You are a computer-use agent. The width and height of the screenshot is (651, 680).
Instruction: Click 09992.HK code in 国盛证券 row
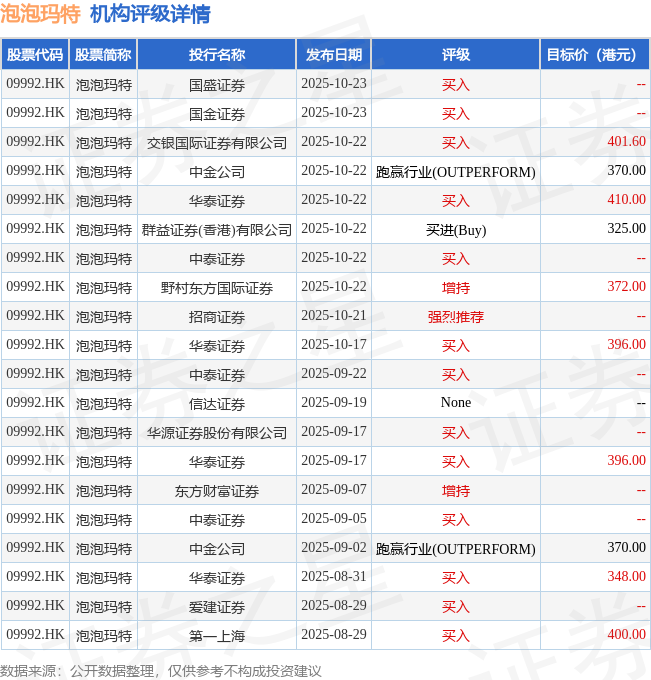35,83
